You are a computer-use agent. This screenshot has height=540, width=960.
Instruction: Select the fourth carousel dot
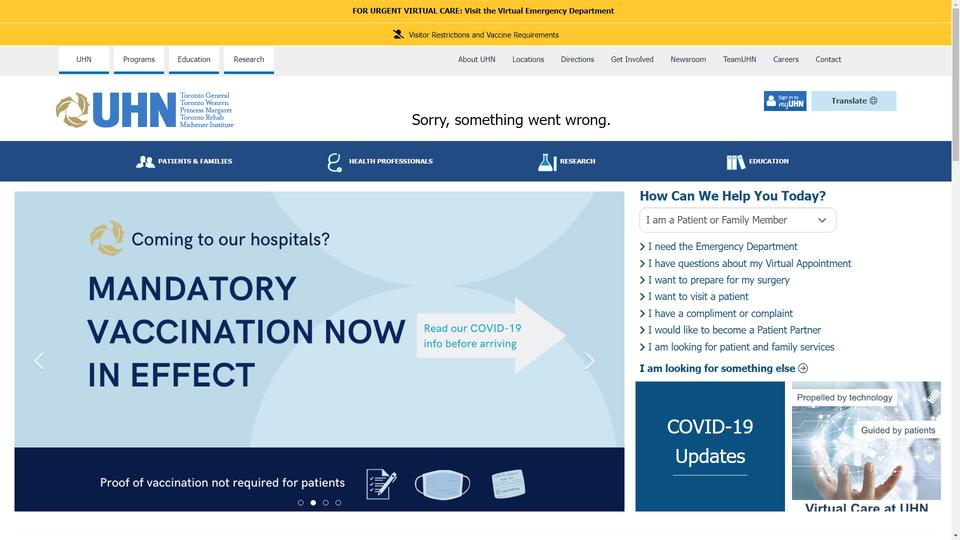(338, 503)
